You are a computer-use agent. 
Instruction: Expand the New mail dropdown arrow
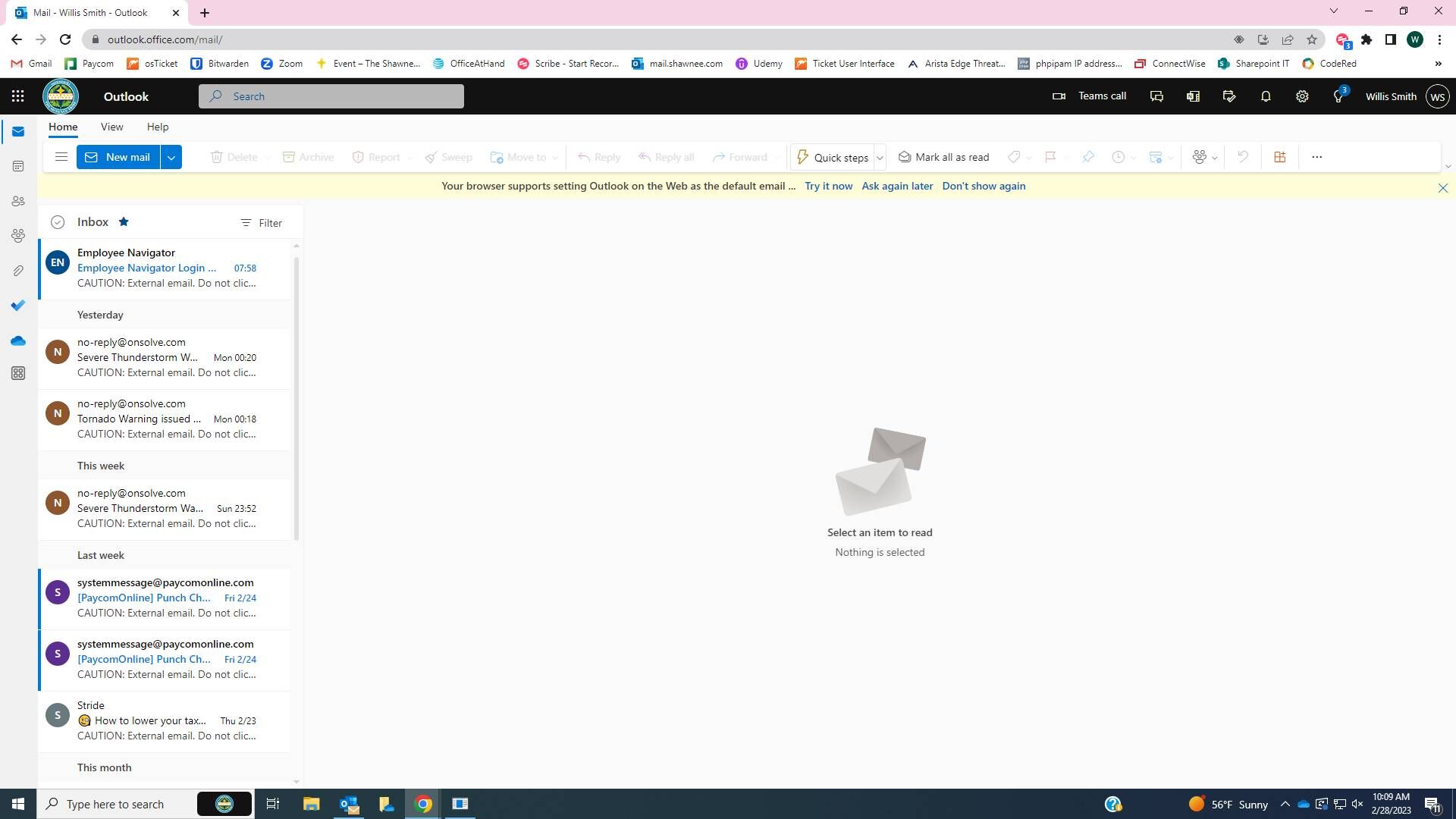tap(171, 157)
